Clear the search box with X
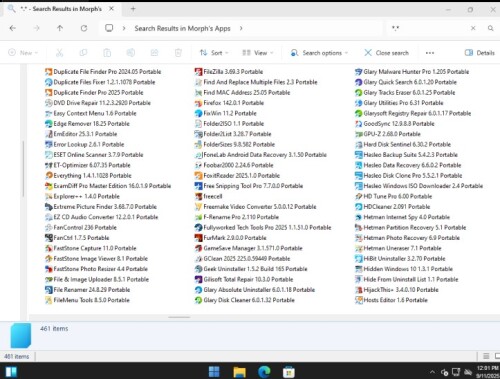 [473, 28]
